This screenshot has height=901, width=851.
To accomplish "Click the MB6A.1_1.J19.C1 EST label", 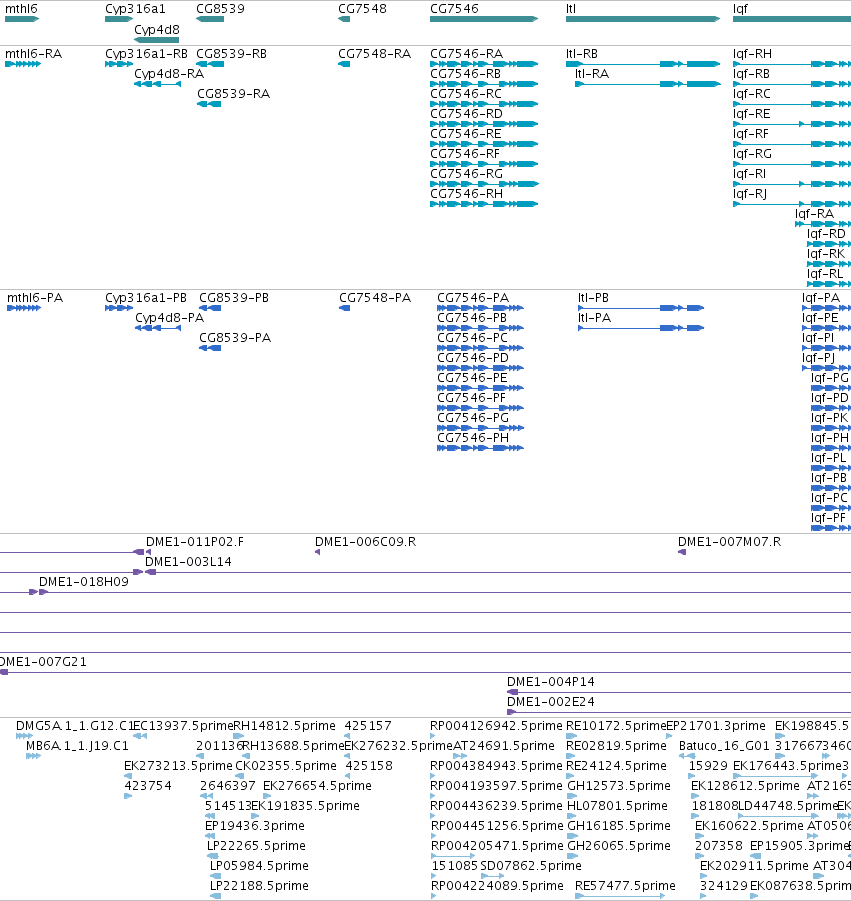I will [x=77, y=746].
